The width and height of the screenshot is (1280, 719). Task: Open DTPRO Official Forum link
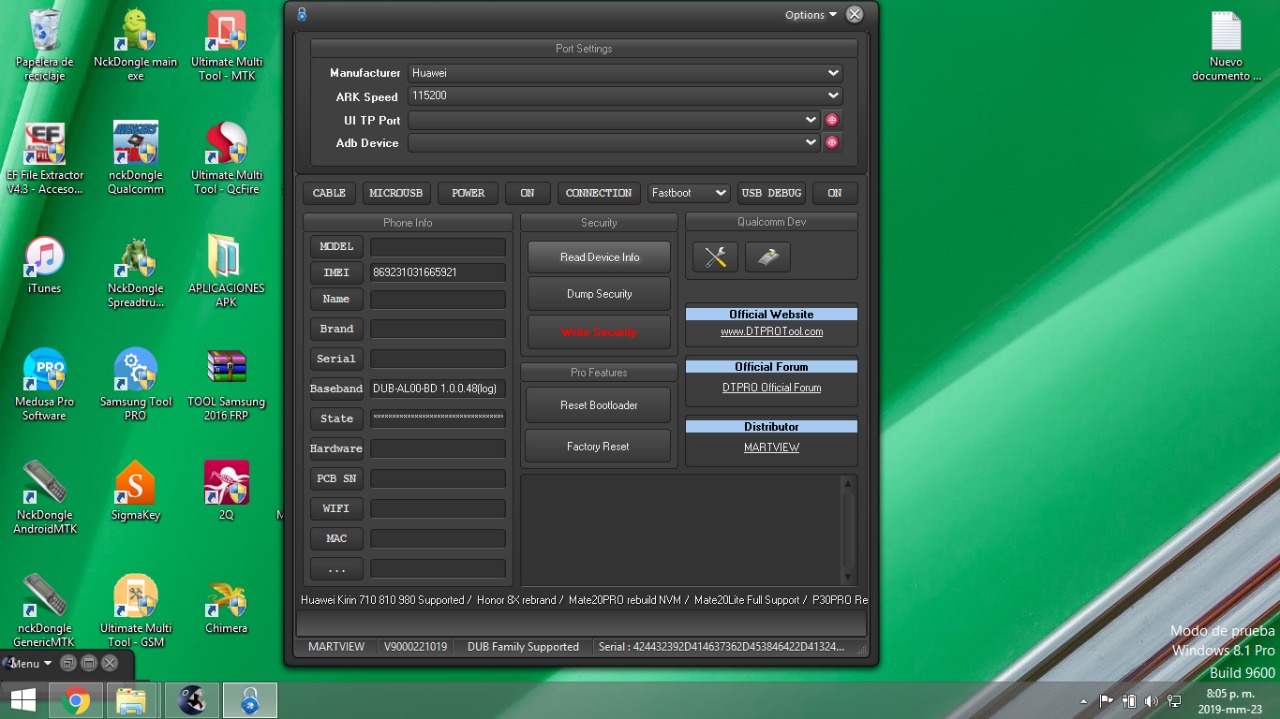(771, 387)
